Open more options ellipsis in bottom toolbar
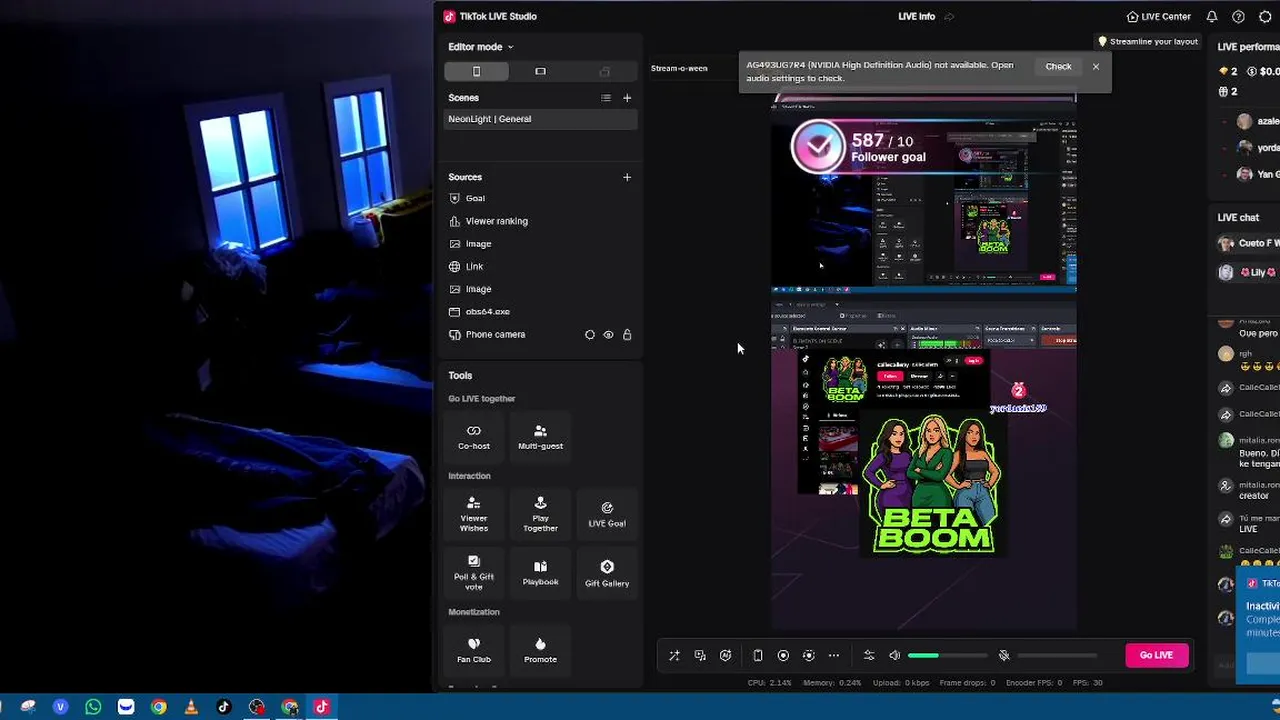1280x720 pixels. 834,656
